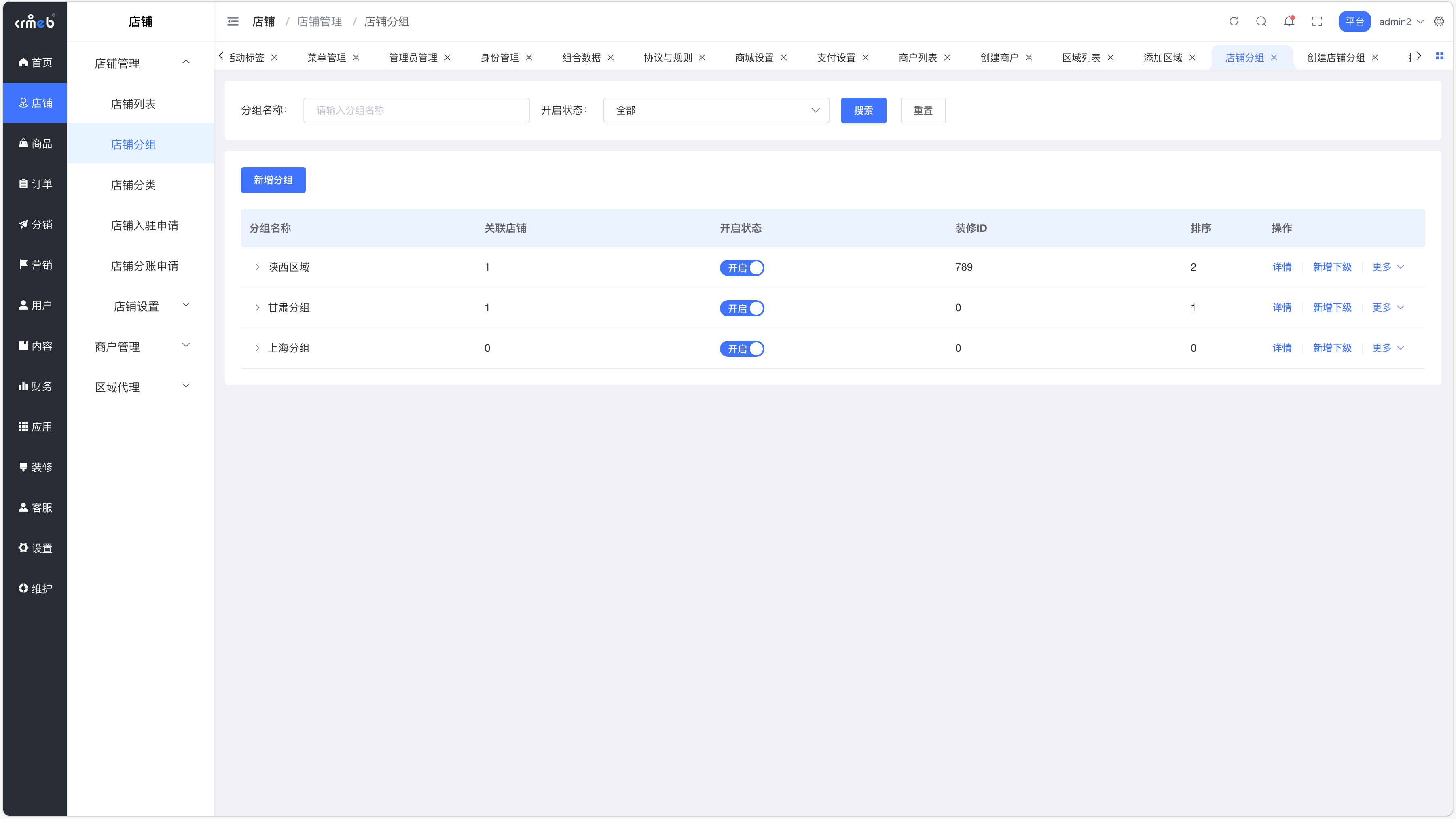This screenshot has width=1456, height=819.
Task: Click the refresh icon in top bar
Action: [1233, 21]
